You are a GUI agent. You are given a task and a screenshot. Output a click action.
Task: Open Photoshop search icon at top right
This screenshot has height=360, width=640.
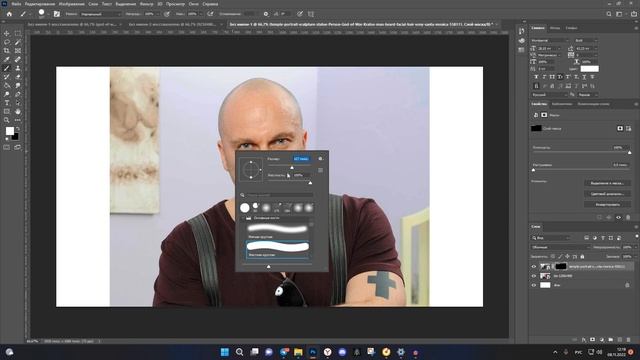(x=609, y=14)
